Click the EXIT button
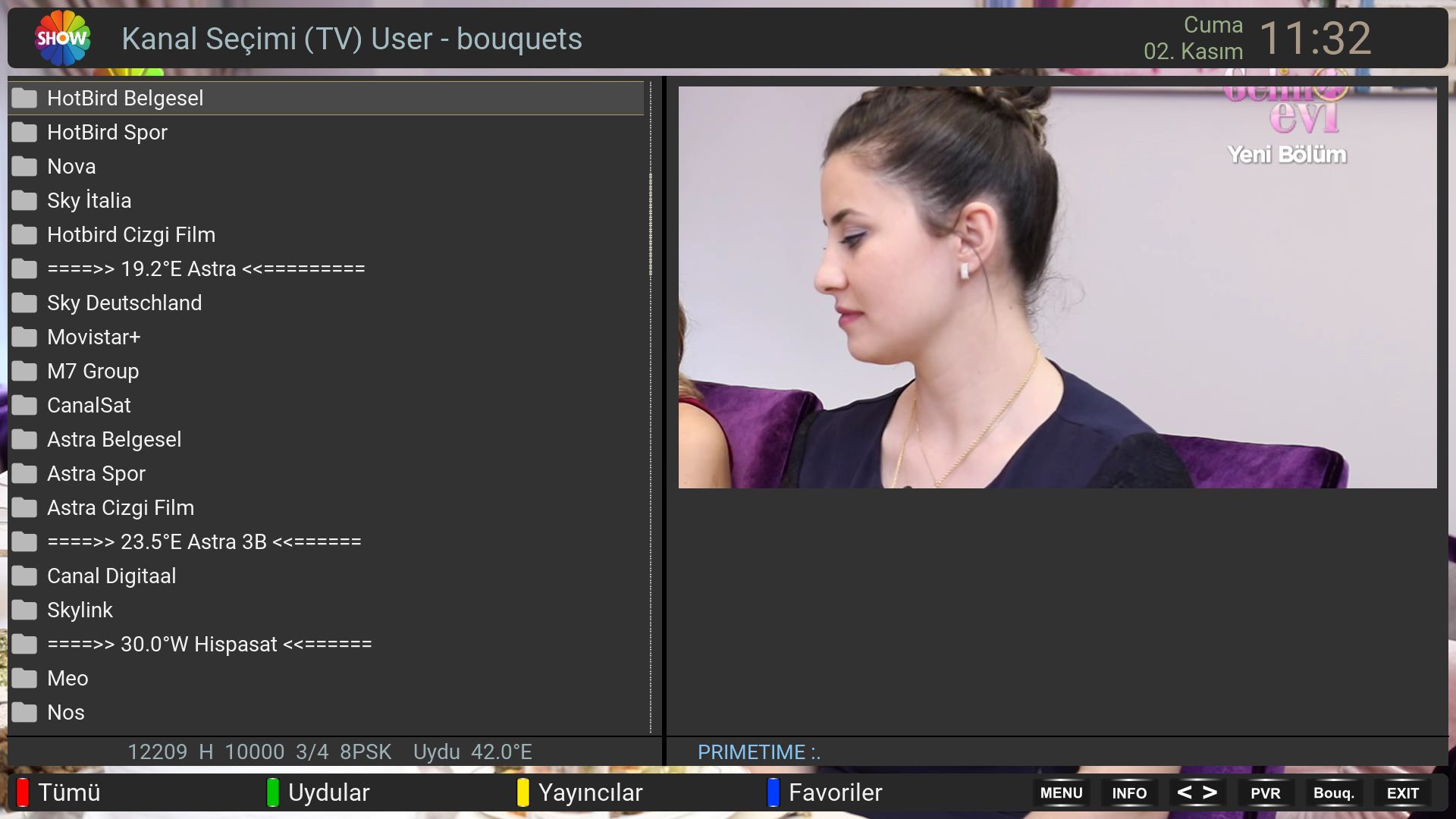 pyautogui.click(x=1402, y=793)
